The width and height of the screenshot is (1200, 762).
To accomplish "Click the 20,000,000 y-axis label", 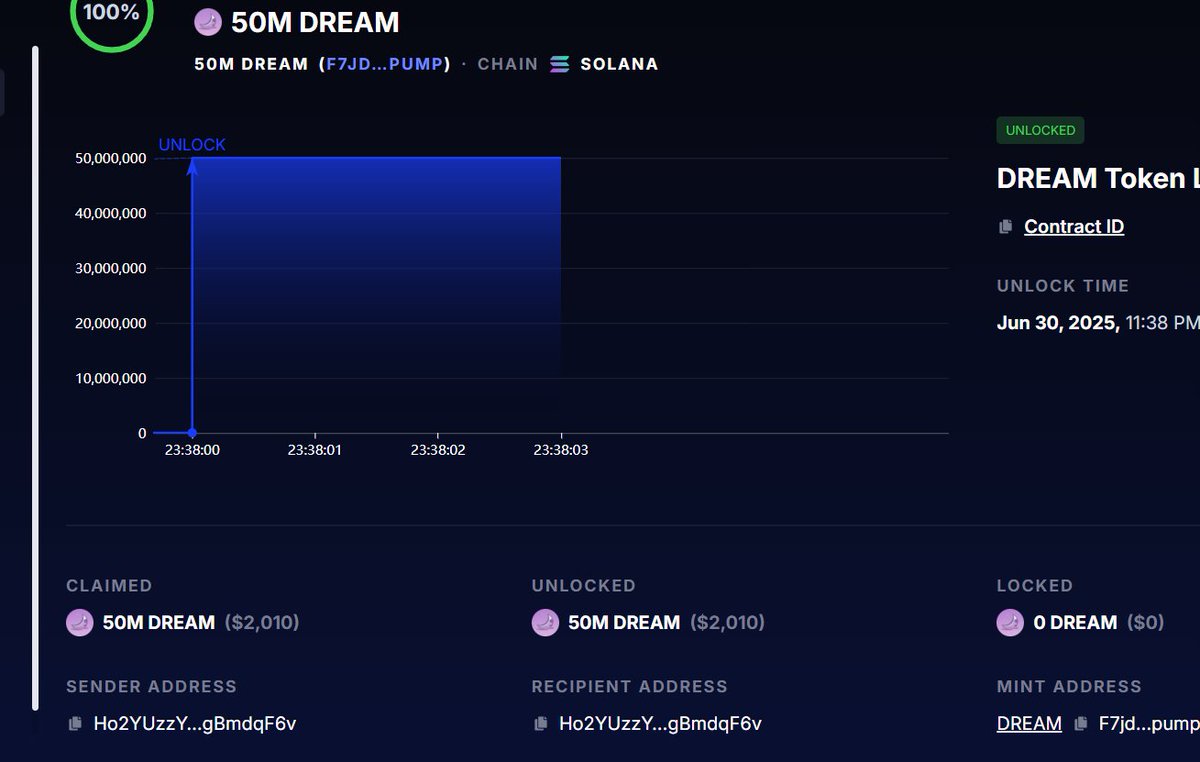I will click(x=111, y=323).
